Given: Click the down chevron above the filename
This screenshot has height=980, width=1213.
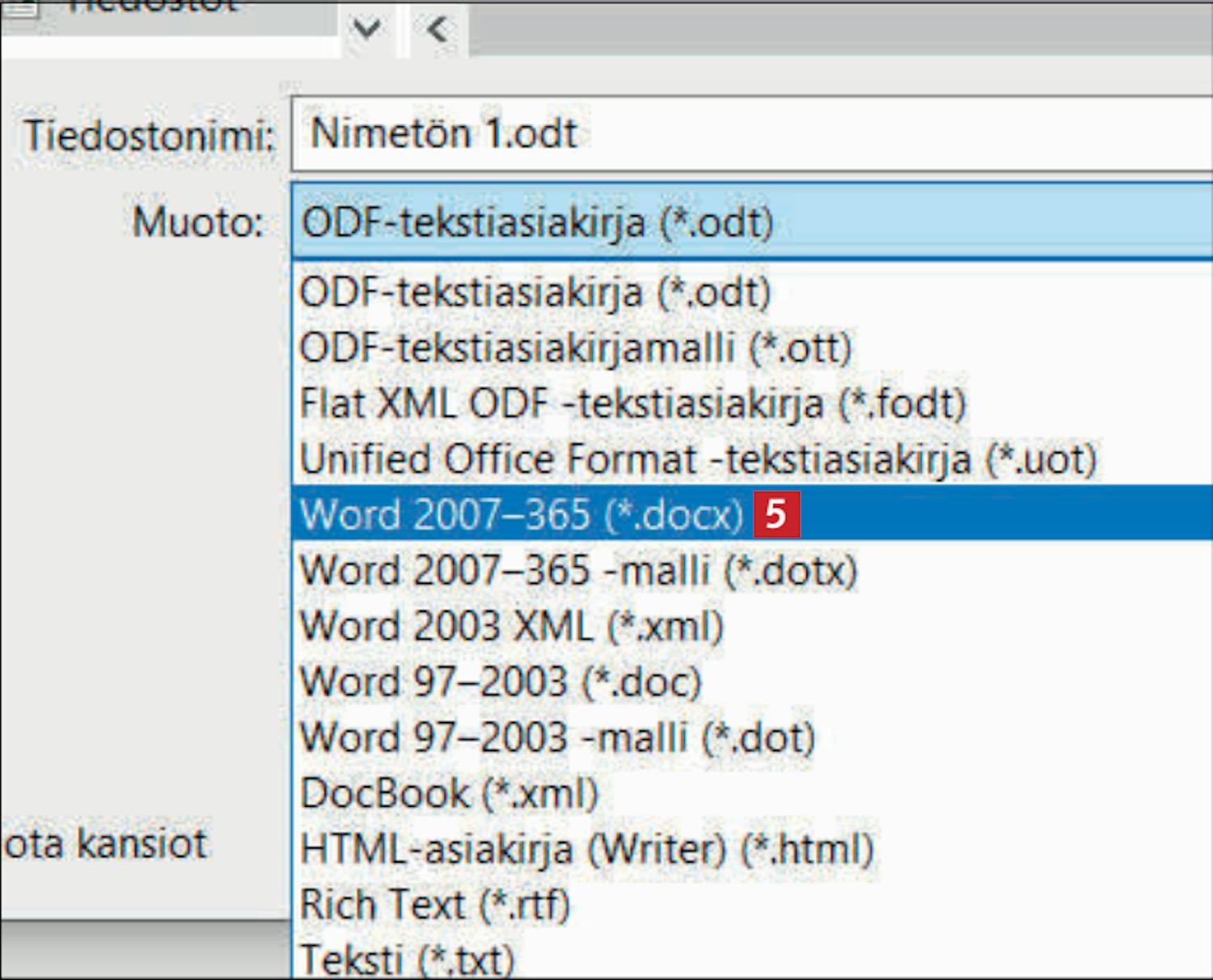Looking at the screenshot, I should click(366, 30).
